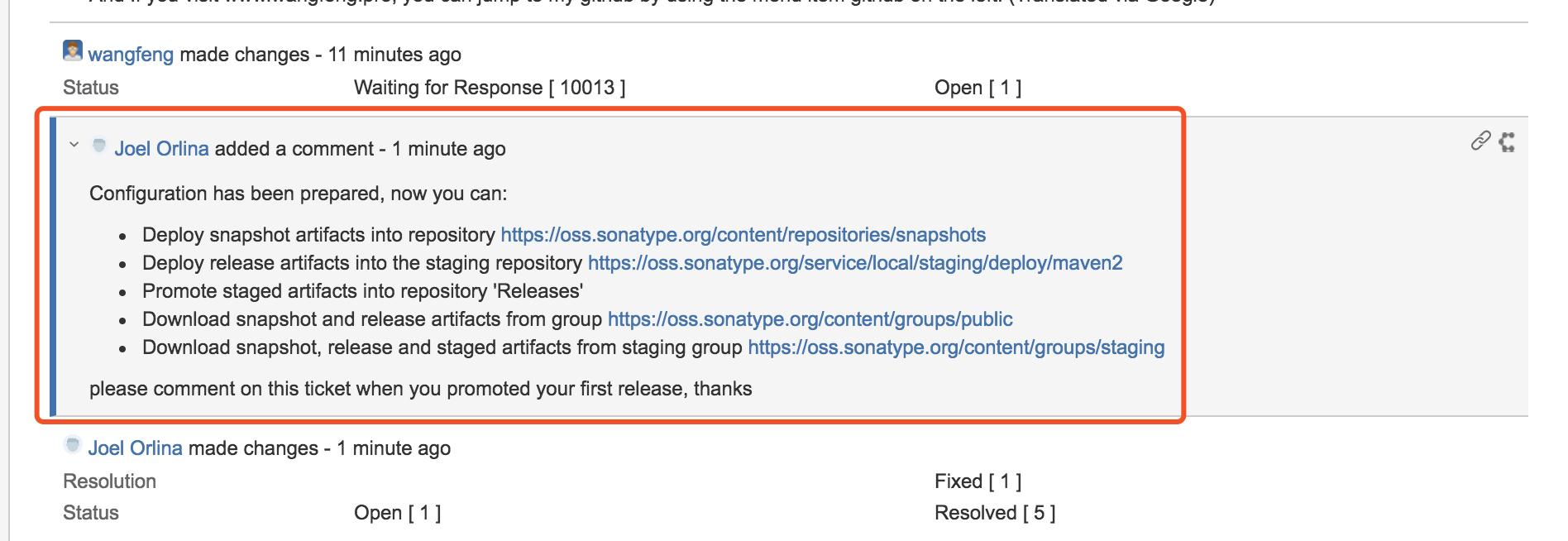Open the snapshots repository URL

click(x=743, y=235)
